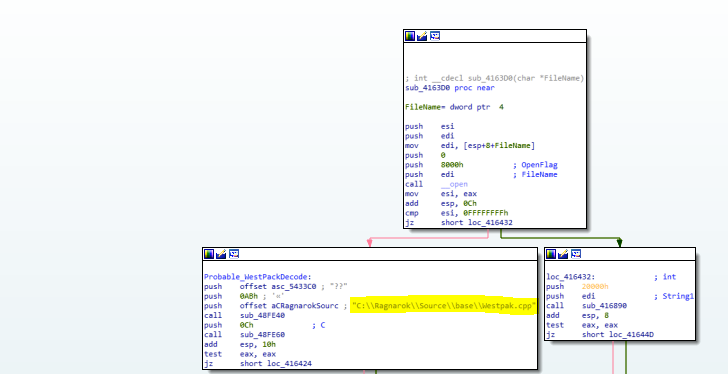Click the '; FileName' comment after push edi

point(535,174)
